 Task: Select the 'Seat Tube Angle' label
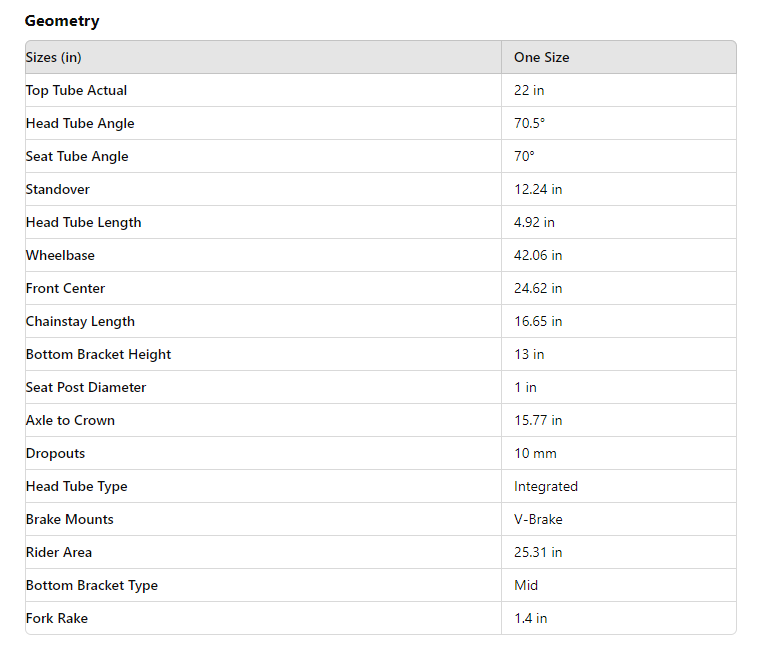77,156
